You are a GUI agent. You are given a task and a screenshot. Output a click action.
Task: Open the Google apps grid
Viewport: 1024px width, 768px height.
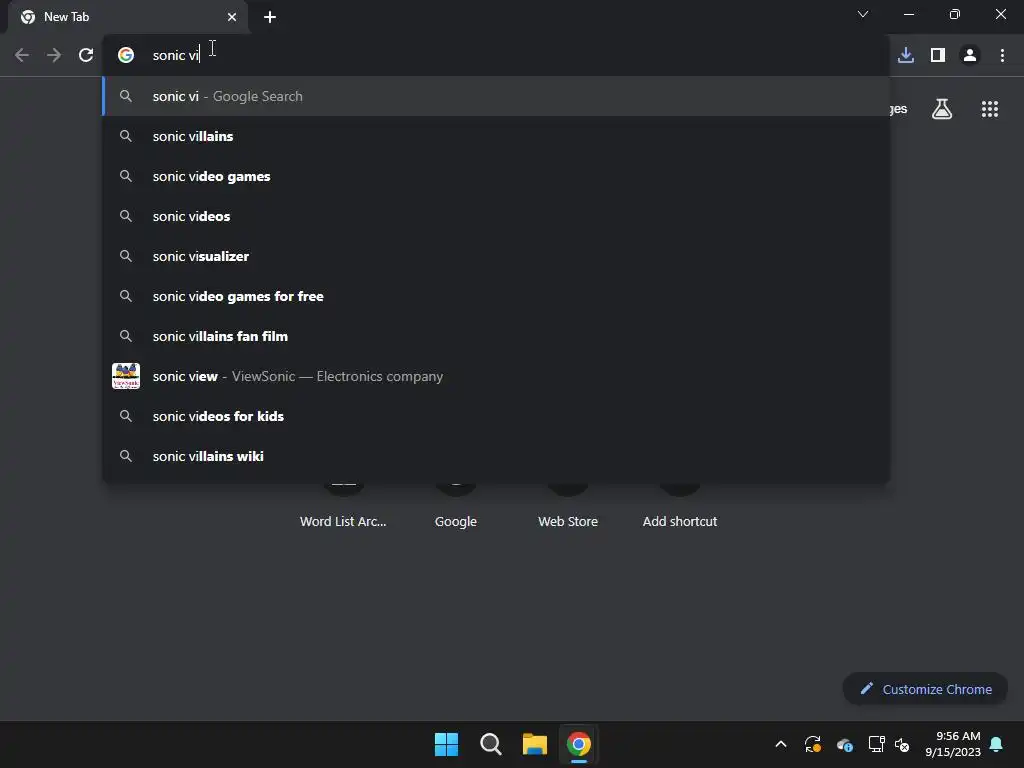click(990, 109)
